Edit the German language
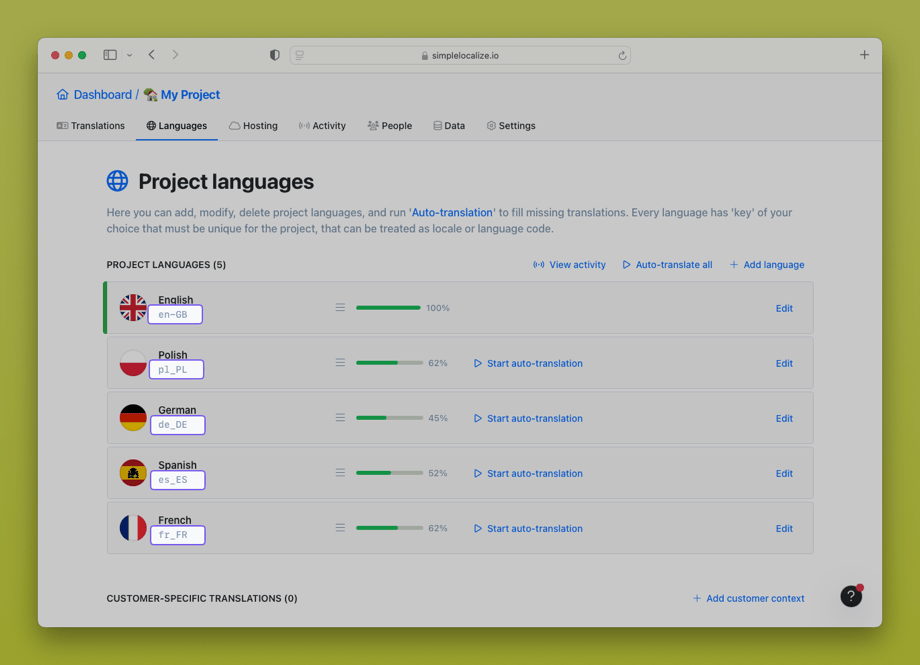920x665 pixels. click(x=784, y=418)
